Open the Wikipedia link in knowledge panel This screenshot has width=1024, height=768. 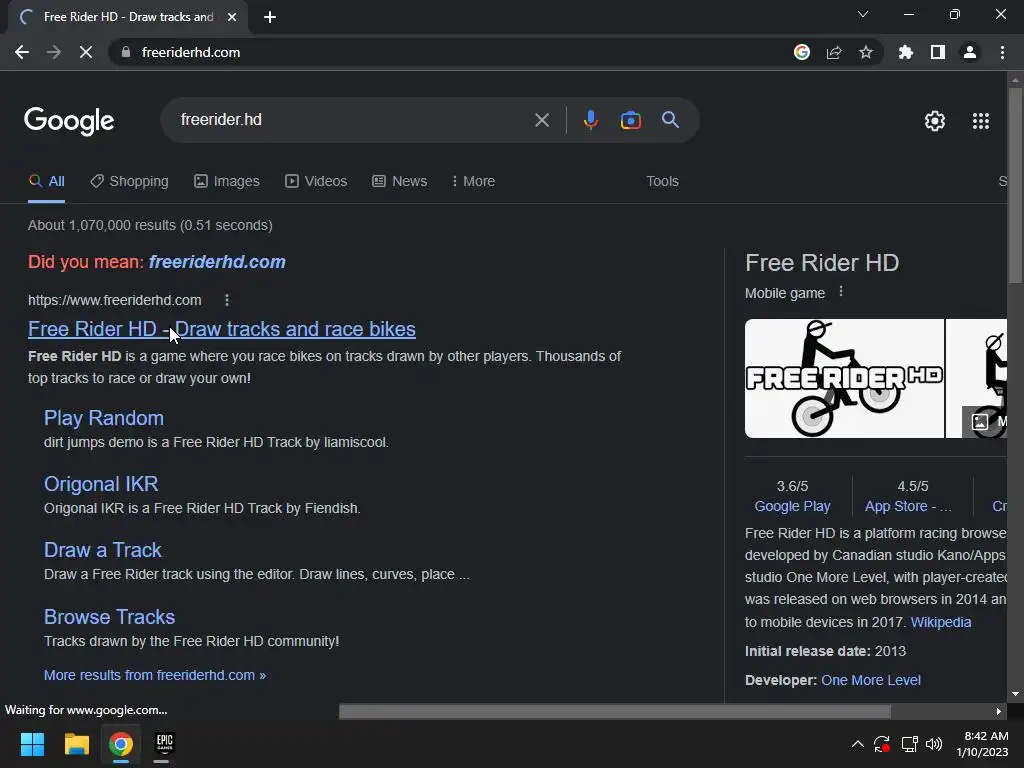(x=940, y=622)
